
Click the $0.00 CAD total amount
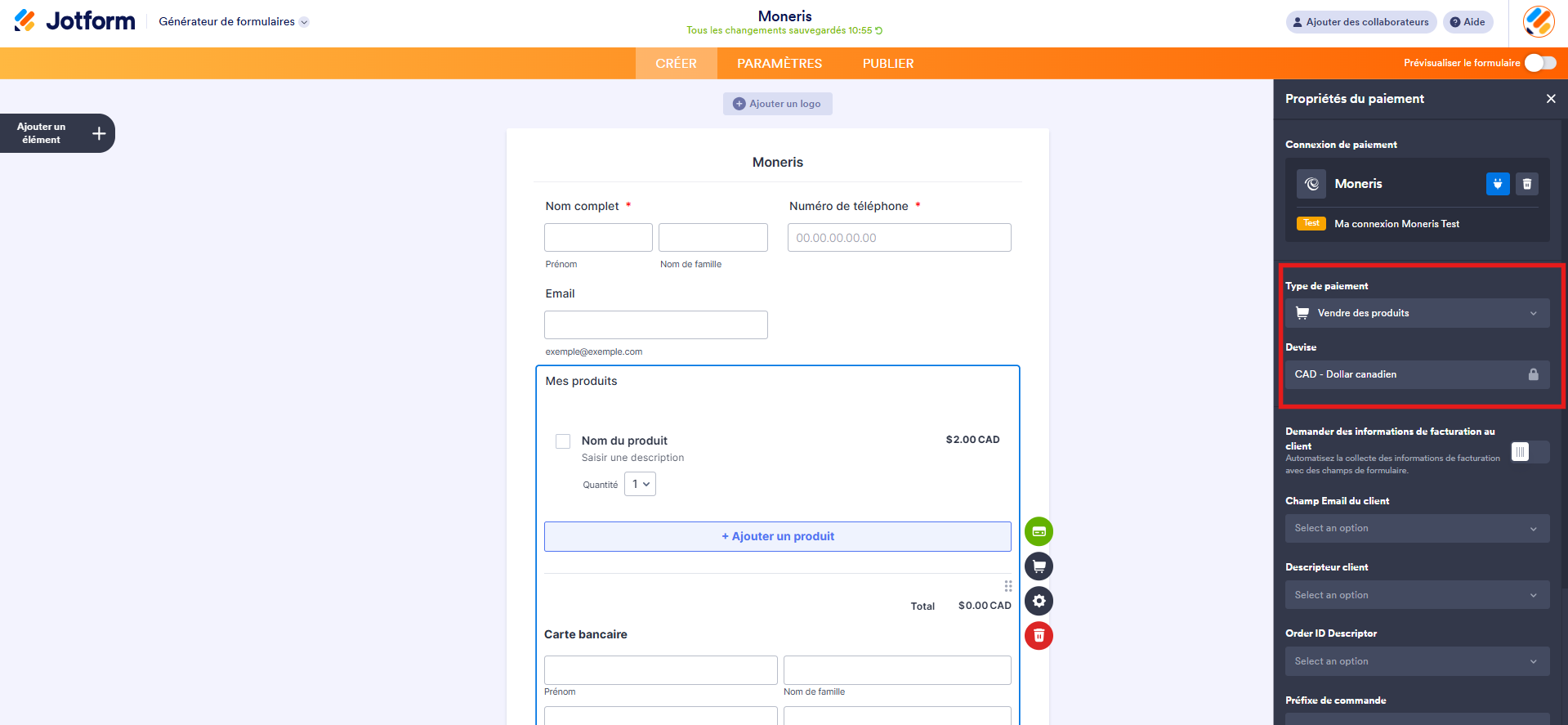985,606
